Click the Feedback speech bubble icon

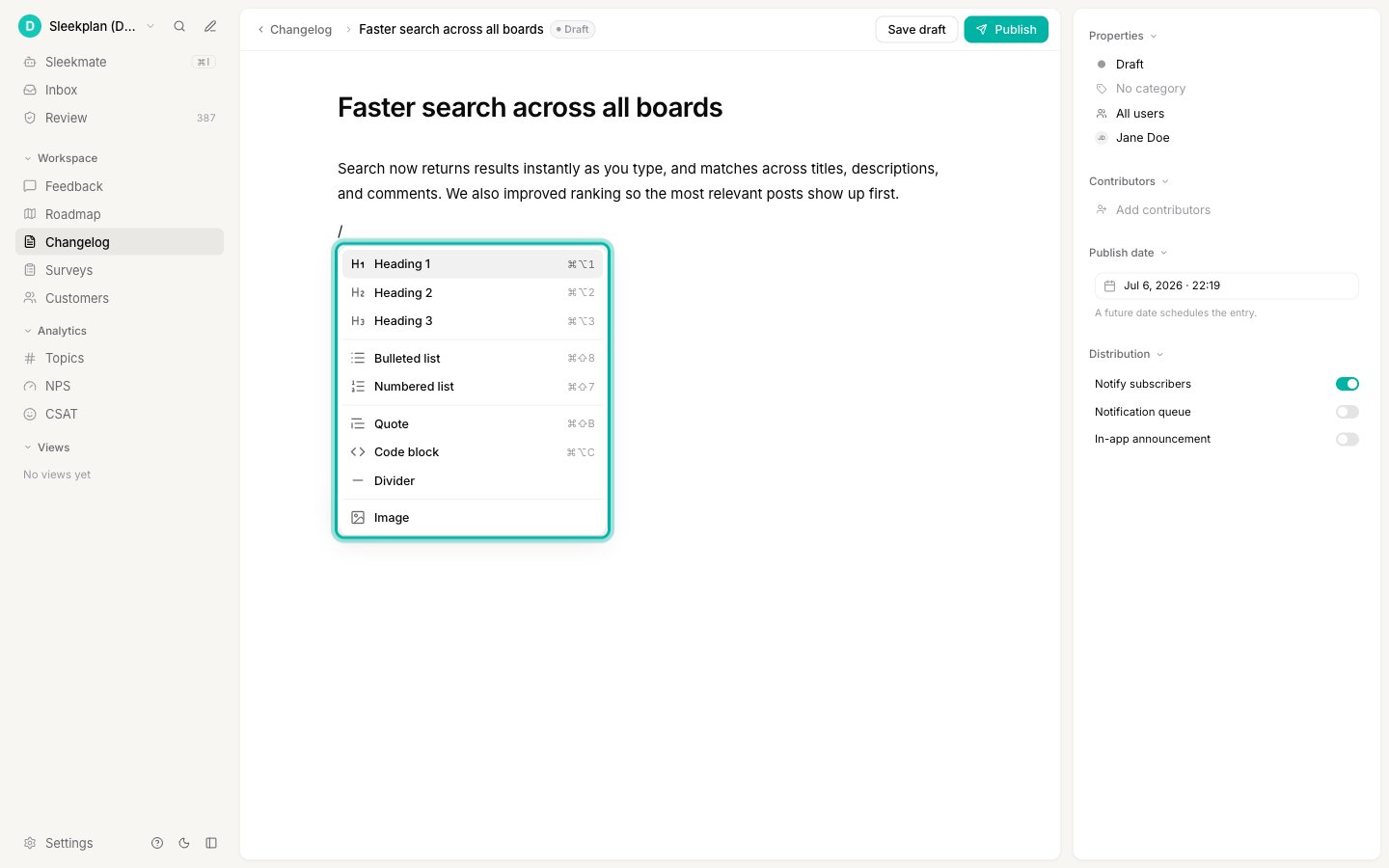coord(30,186)
